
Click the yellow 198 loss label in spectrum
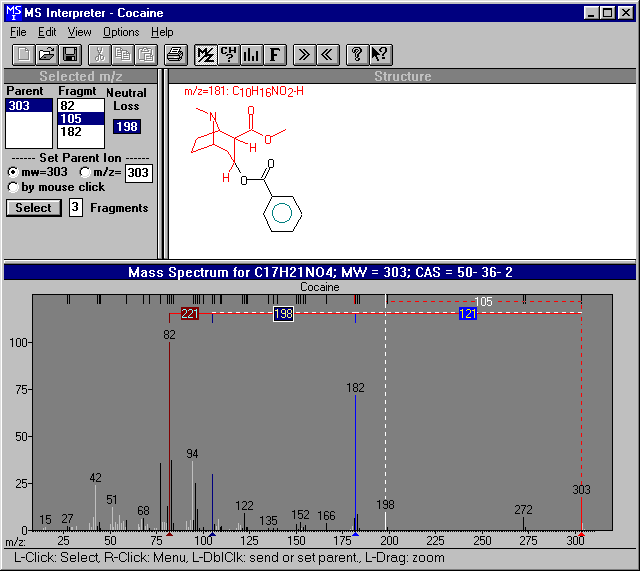click(283, 314)
